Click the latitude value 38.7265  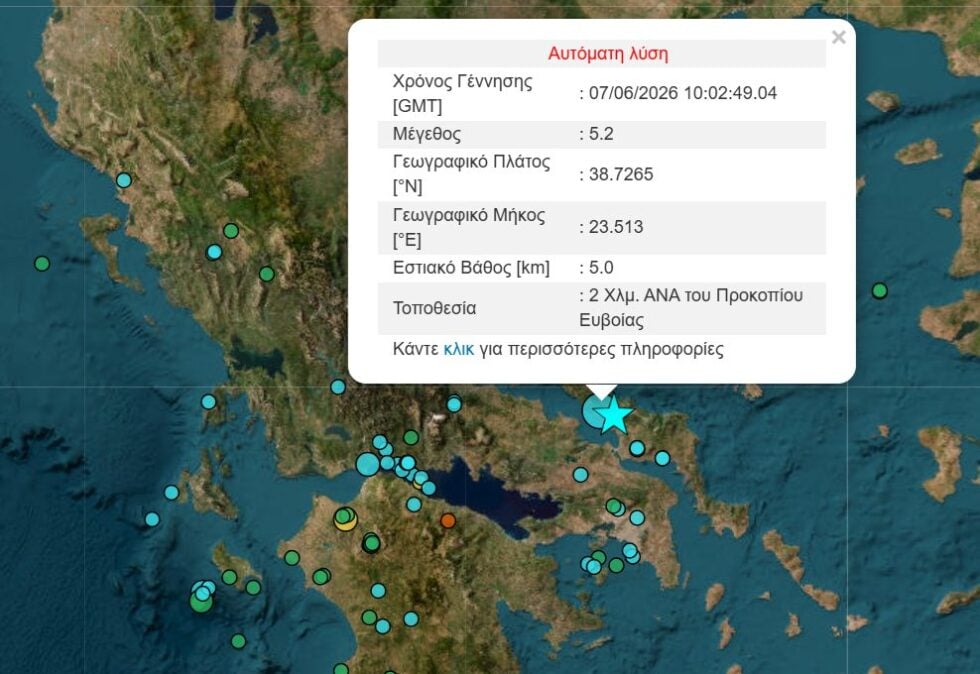click(x=621, y=174)
